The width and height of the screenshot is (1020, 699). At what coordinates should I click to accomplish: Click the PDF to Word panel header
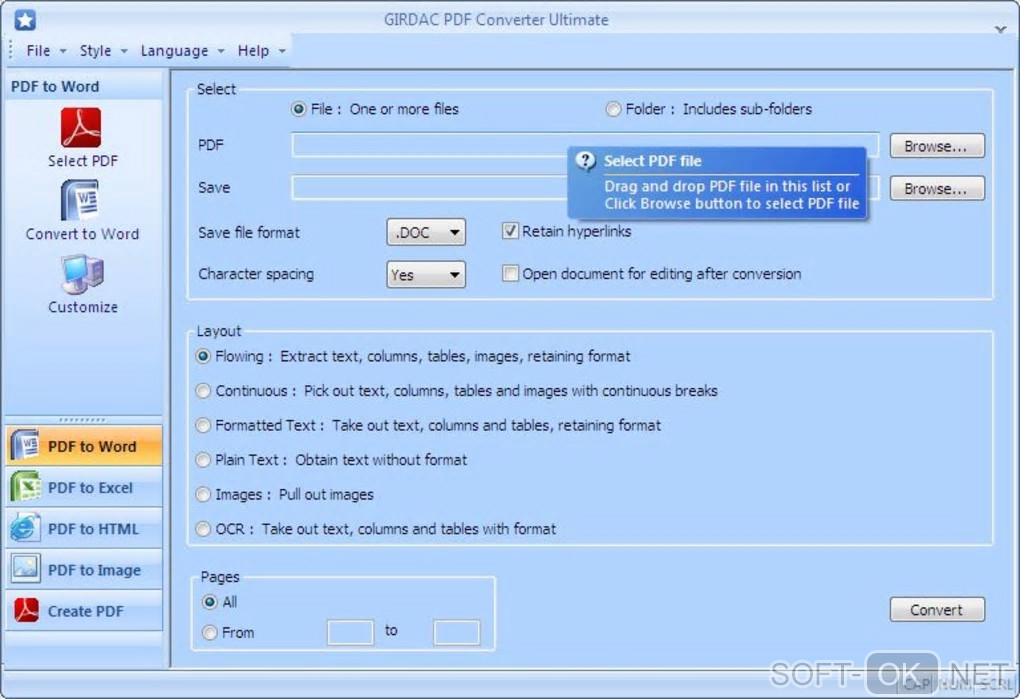[x=85, y=86]
